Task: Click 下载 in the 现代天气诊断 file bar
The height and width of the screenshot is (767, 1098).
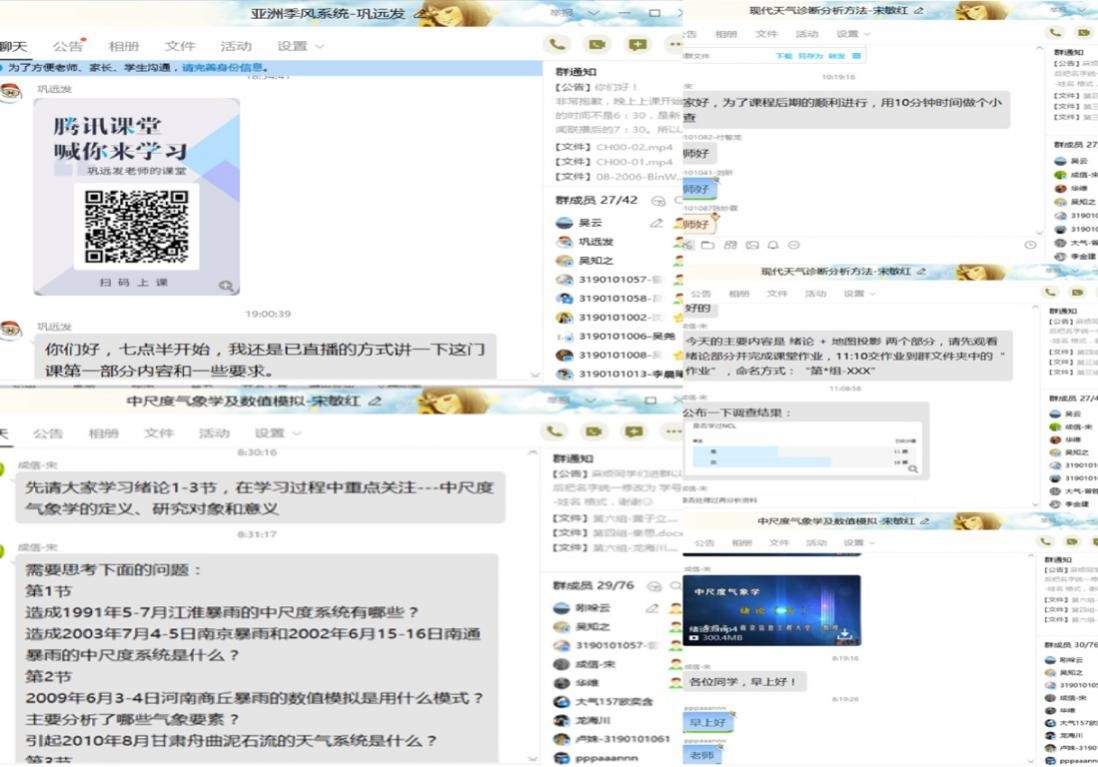Action: click(784, 56)
